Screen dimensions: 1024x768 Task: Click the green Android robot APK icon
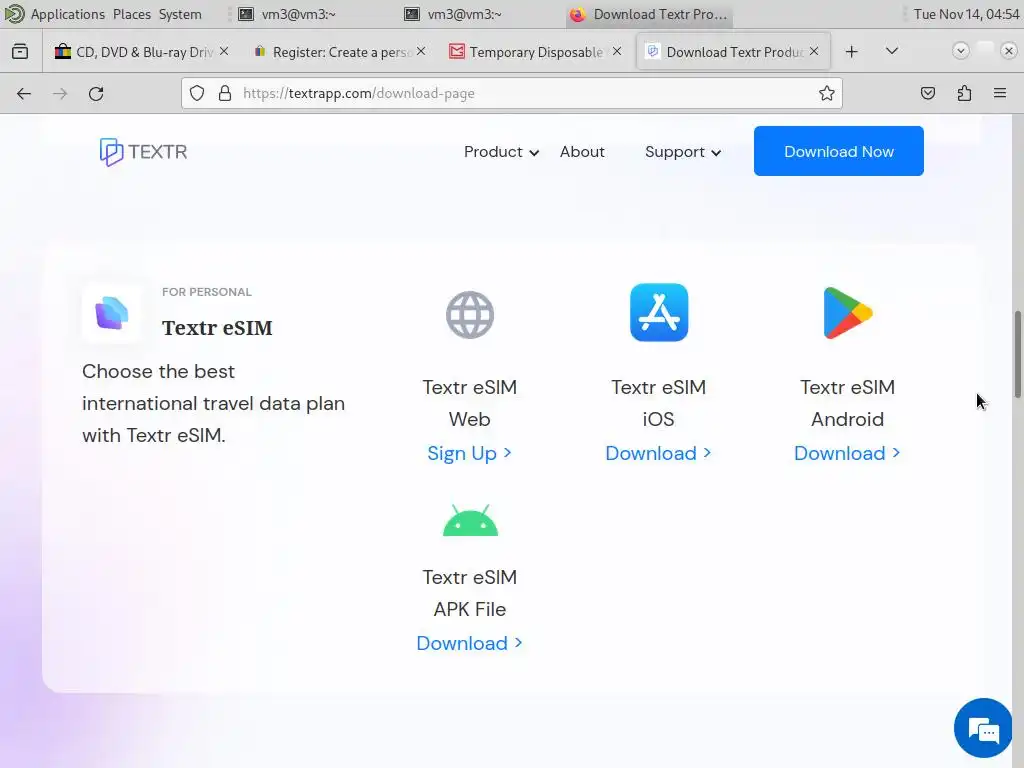470,520
